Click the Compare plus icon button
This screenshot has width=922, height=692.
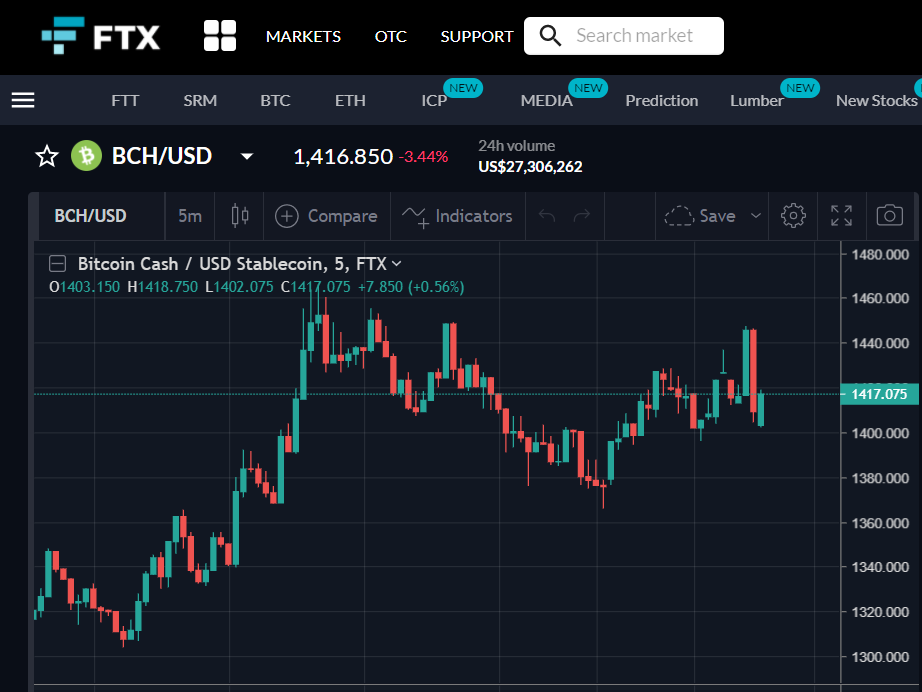pos(287,216)
